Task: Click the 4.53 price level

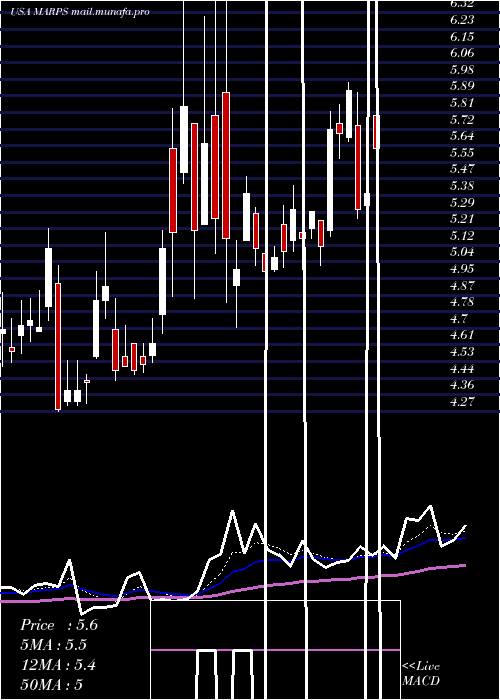Action: click(x=462, y=352)
